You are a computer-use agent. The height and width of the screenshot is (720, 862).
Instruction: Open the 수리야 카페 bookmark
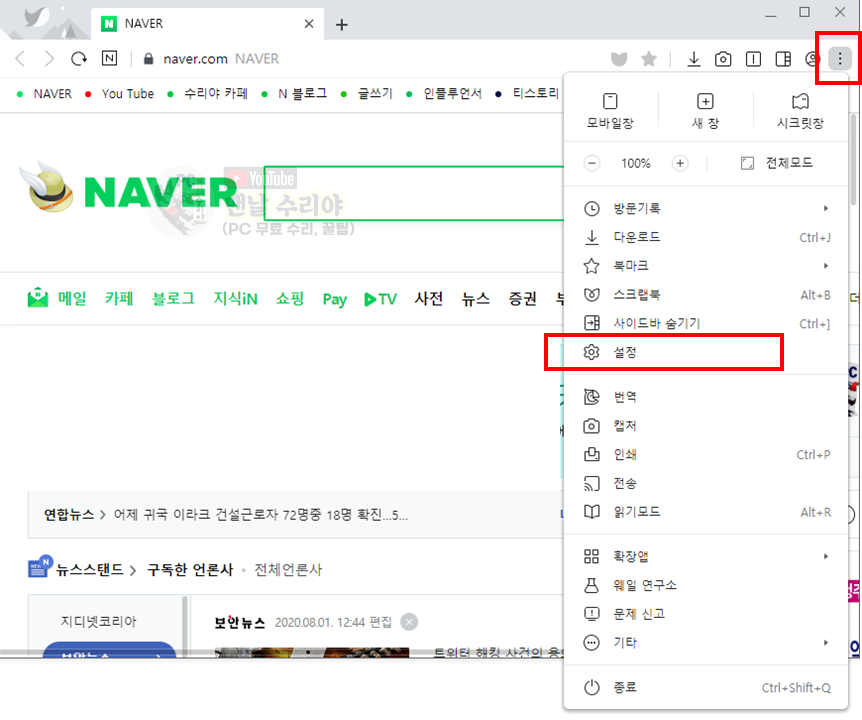(208, 94)
